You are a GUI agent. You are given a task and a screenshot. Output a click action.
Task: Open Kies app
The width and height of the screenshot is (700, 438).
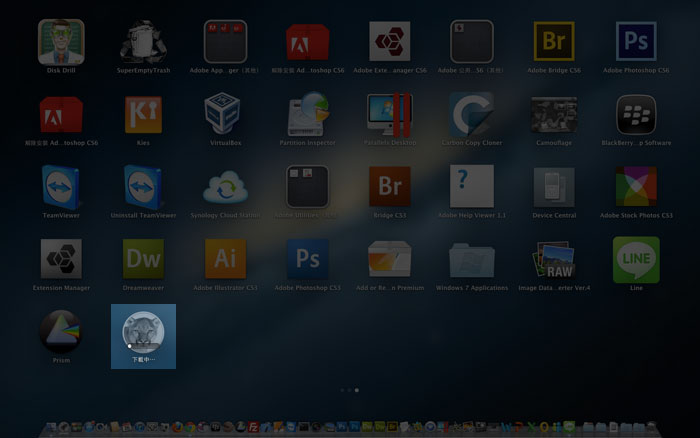143,115
